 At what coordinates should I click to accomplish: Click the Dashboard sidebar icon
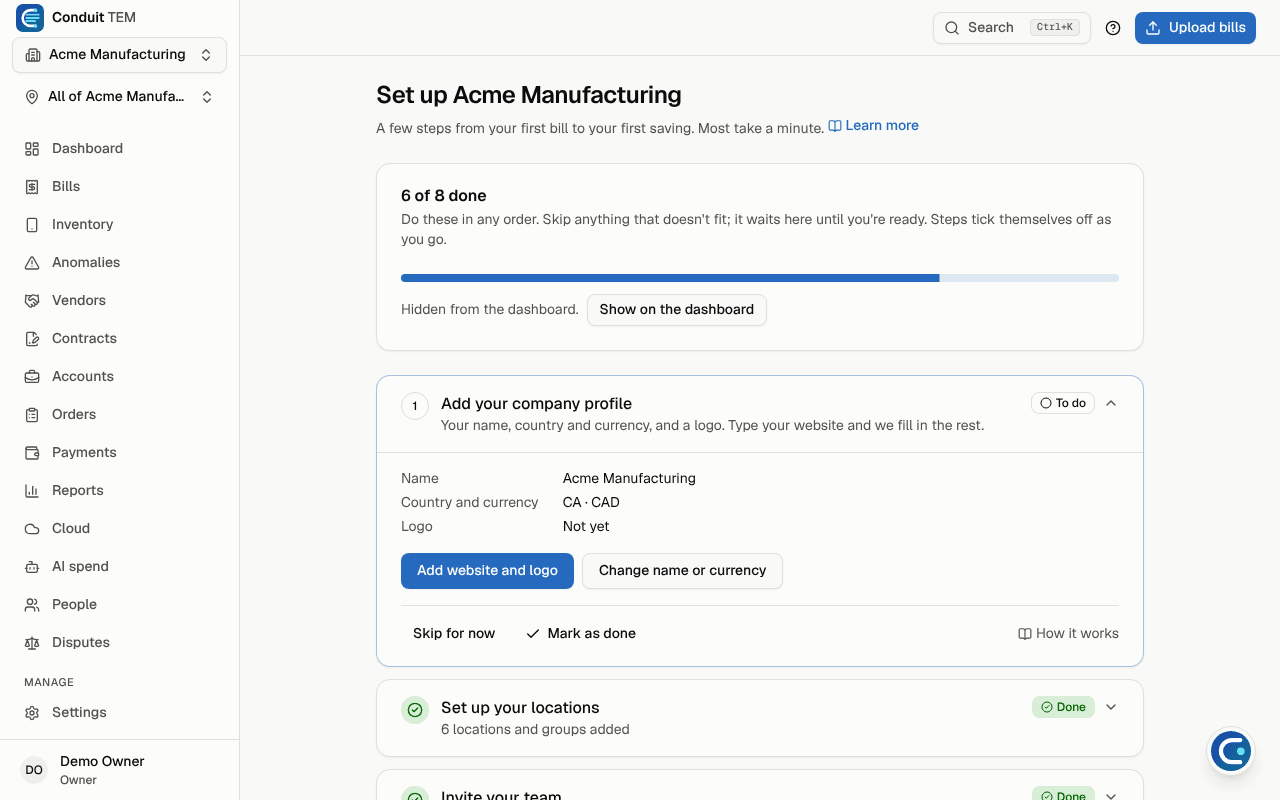coord(32,148)
